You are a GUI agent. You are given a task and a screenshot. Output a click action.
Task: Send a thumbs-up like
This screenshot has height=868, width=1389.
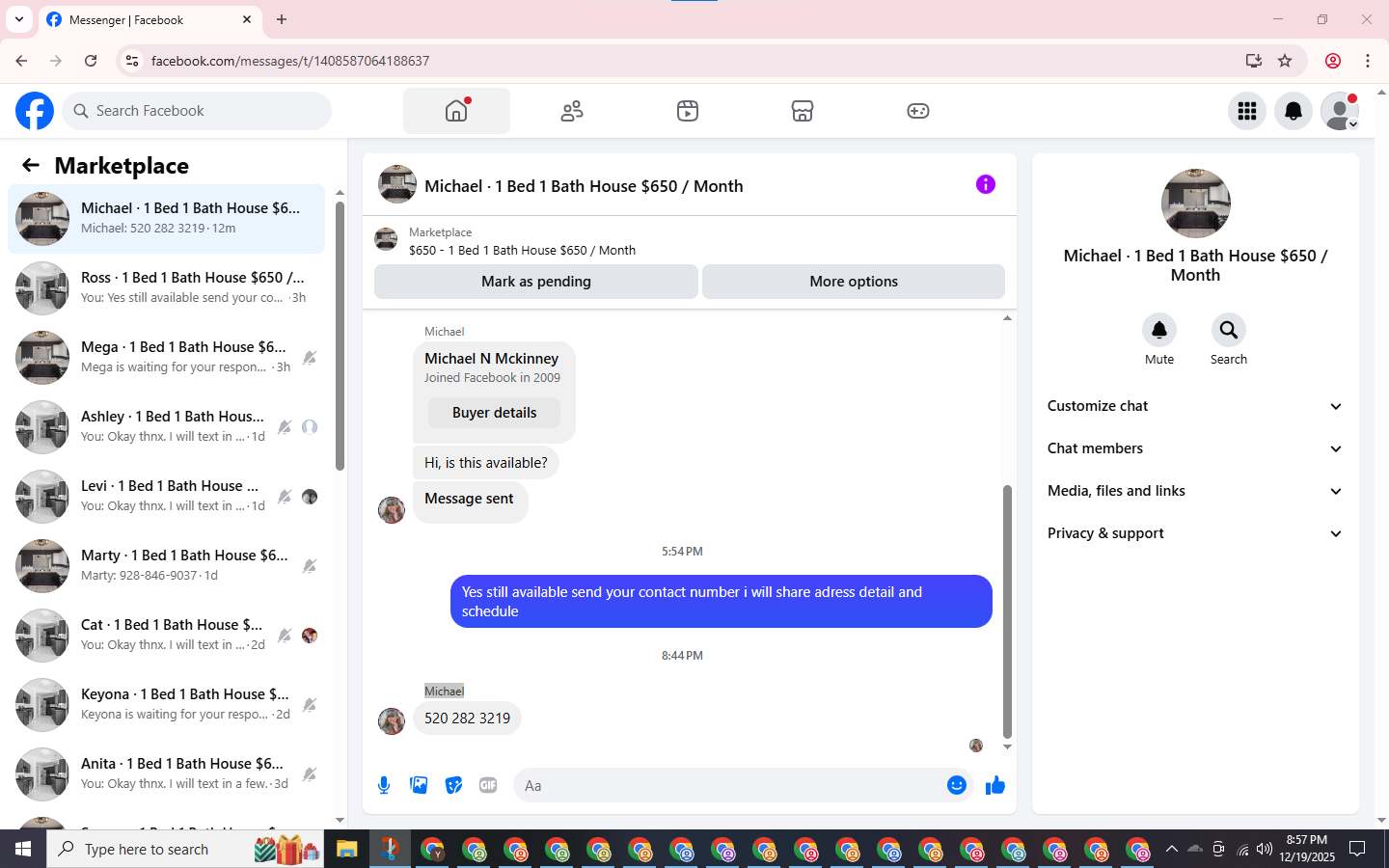point(995,785)
